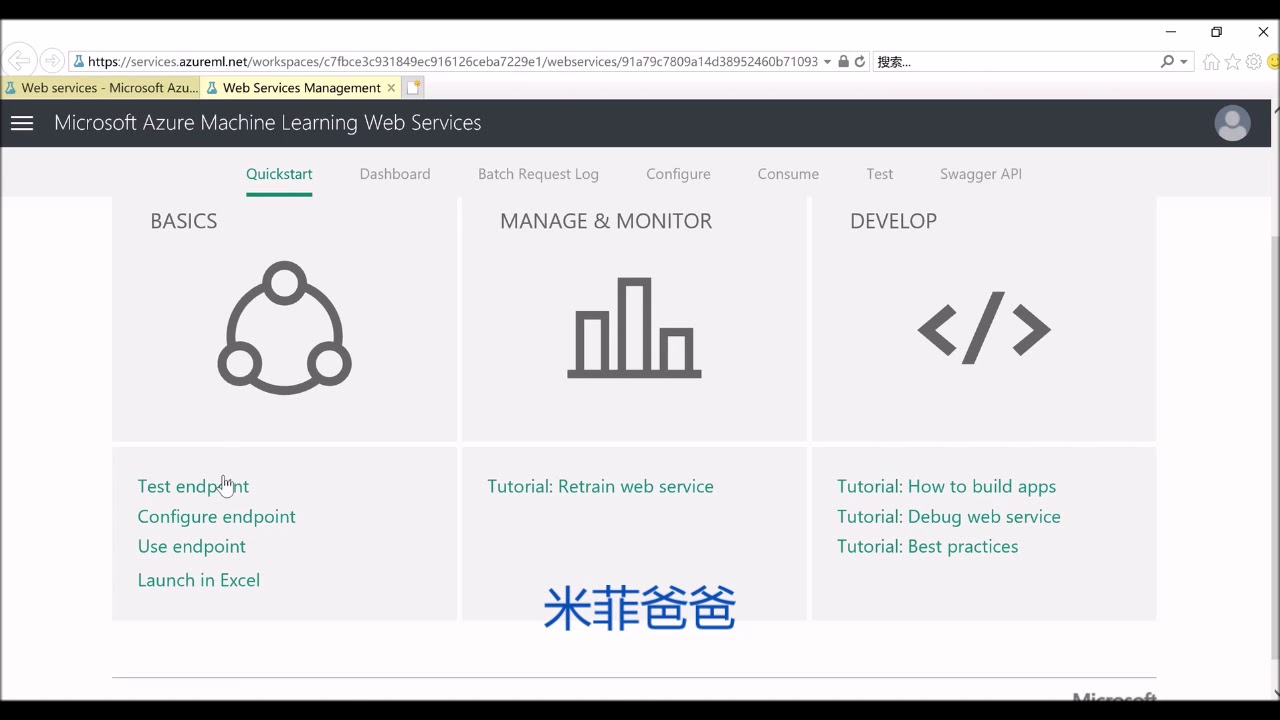Open the hamburger navigation menu
The image size is (1280, 720).
pos(22,123)
